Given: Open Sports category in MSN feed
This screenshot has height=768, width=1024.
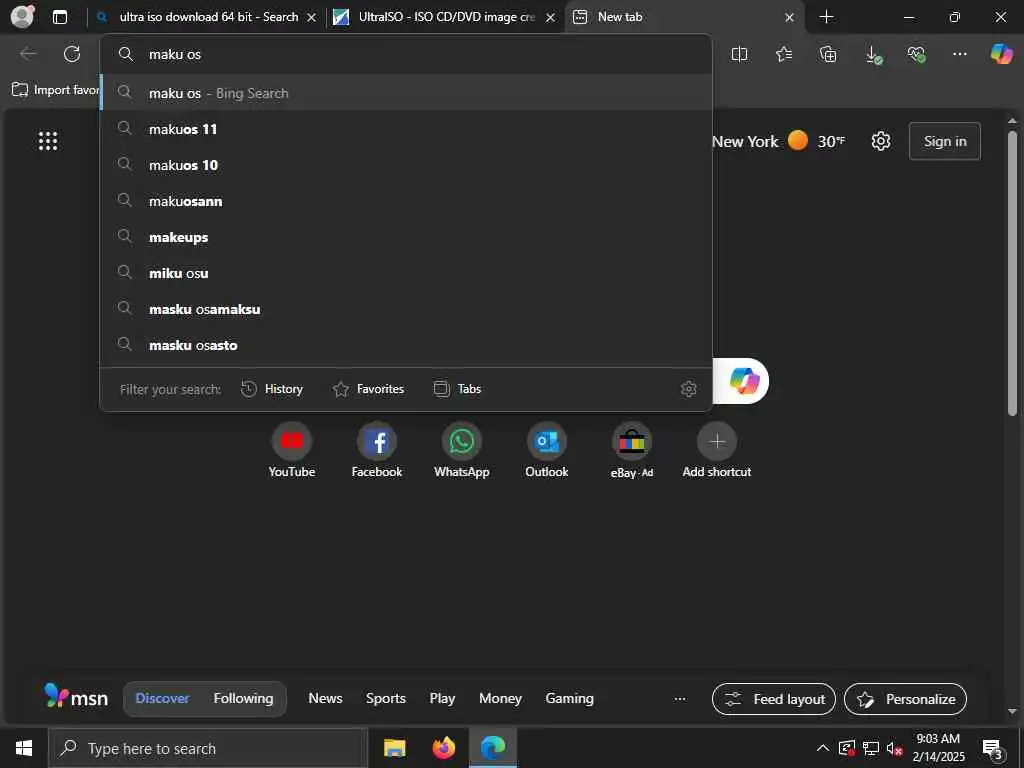Looking at the screenshot, I should point(385,698).
